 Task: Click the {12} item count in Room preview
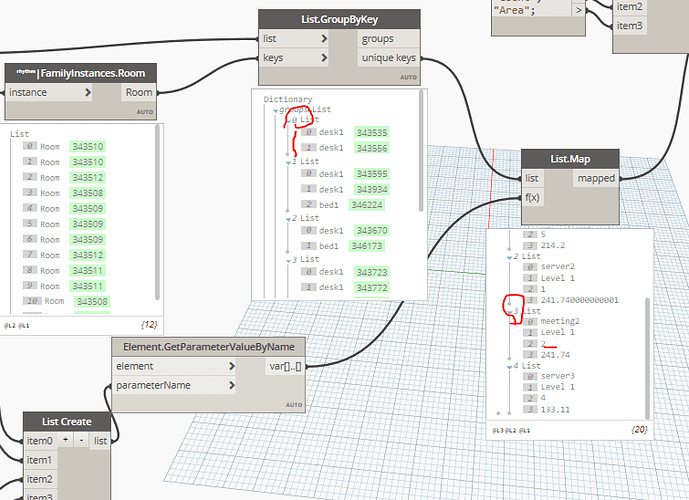pos(149,325)
